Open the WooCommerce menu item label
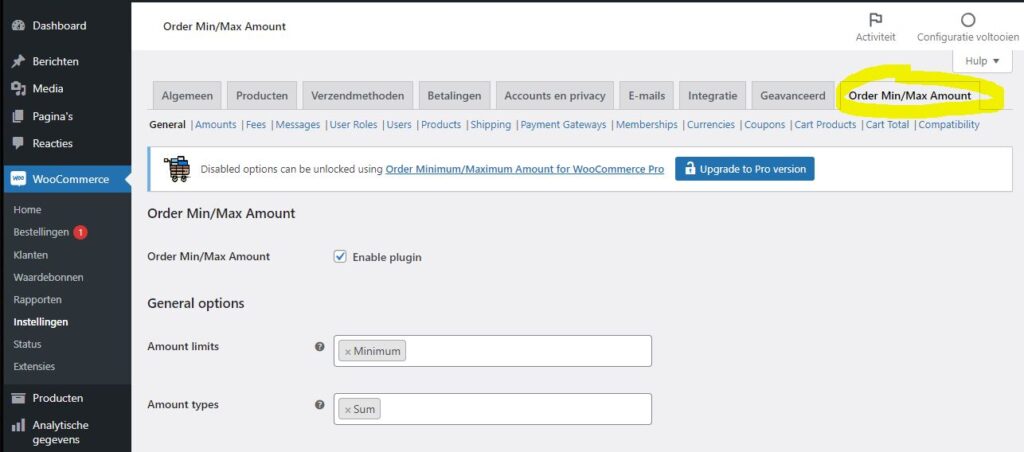1024x452 pixels. point(71,179)
